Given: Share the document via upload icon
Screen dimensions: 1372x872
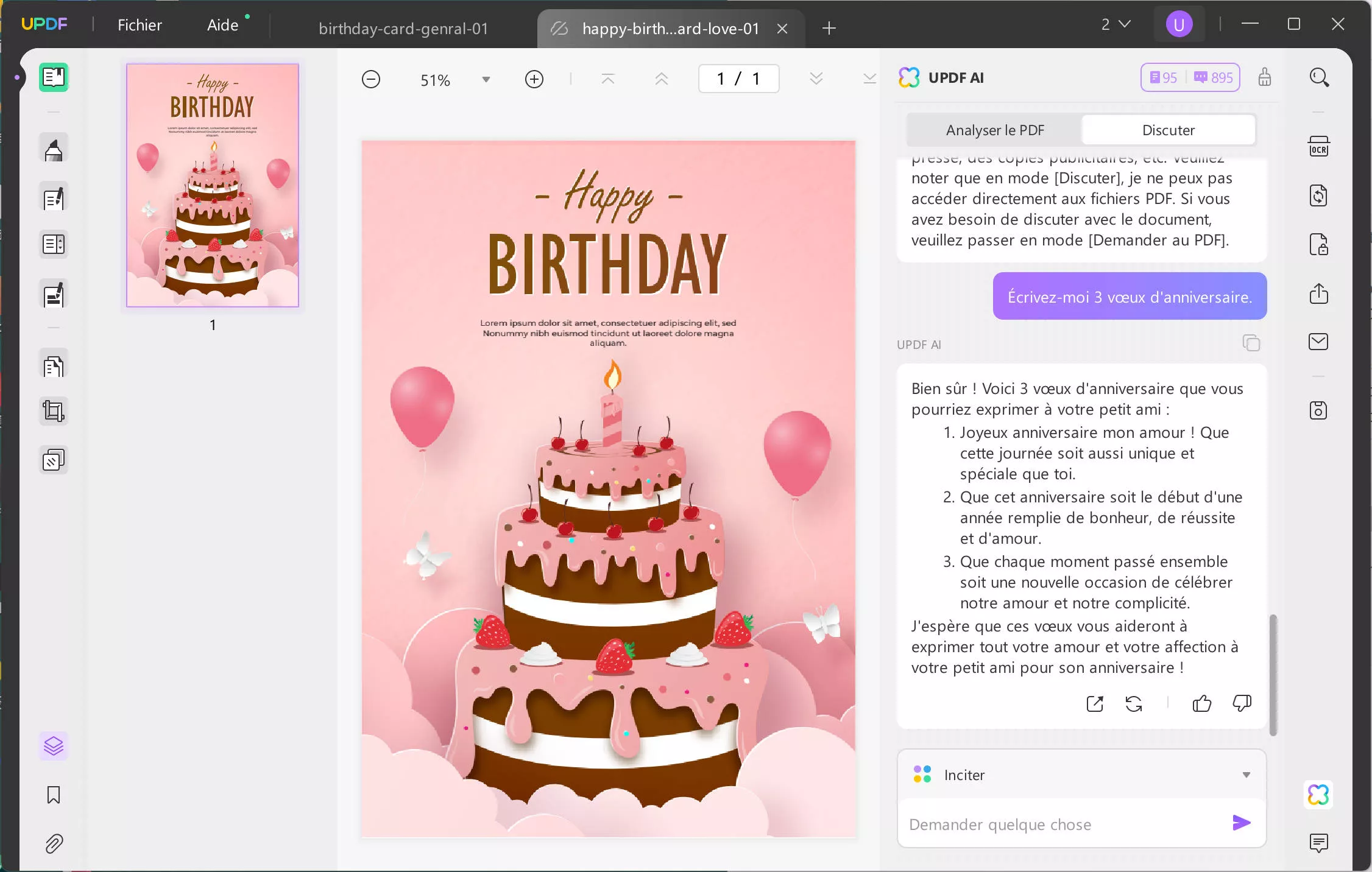Looking at the screenshot, I should pyautogui.click(x=1319, y=294).
